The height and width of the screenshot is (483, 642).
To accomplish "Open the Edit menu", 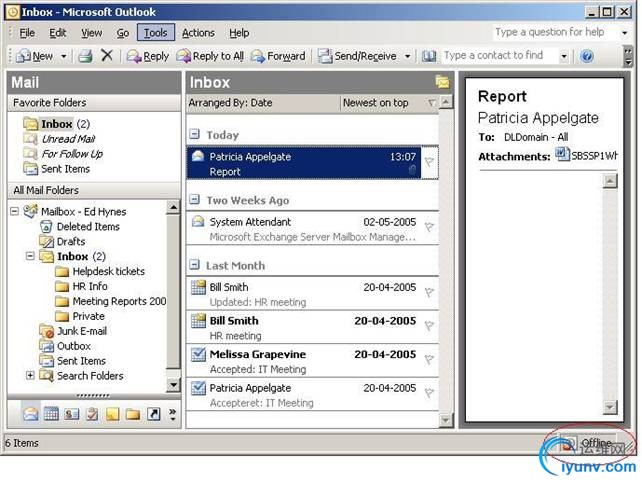I will click(58, 33).
